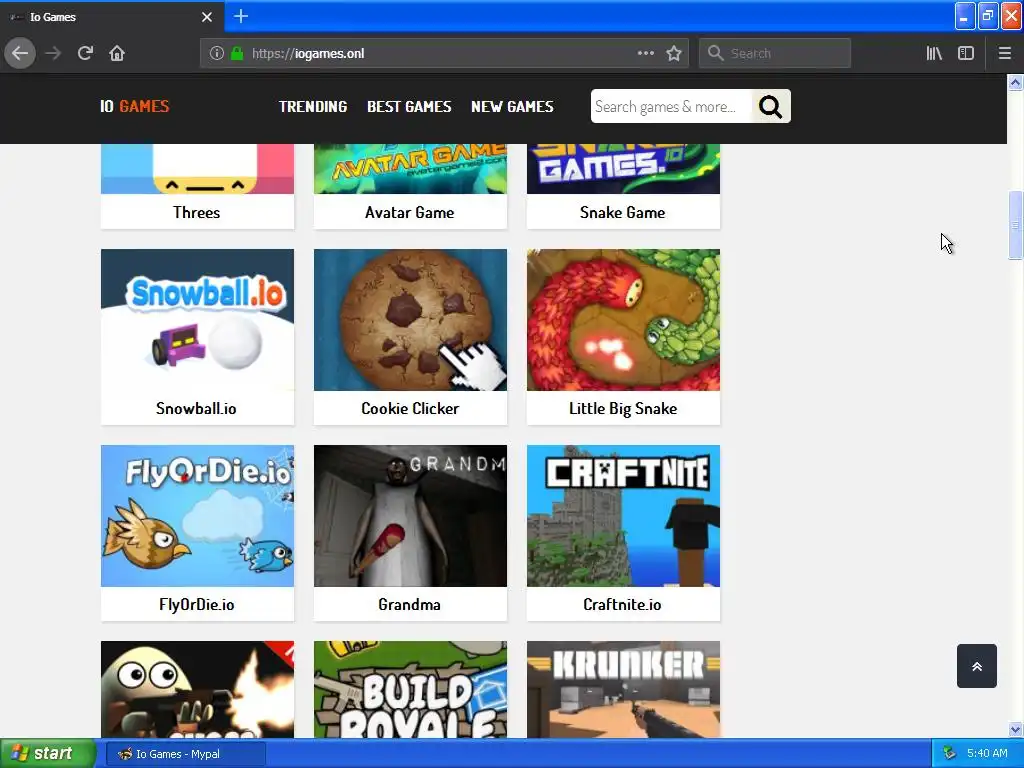The image size is (1024, 768).
Task: Click the site search magnifier button
Action: click(771, 106)
